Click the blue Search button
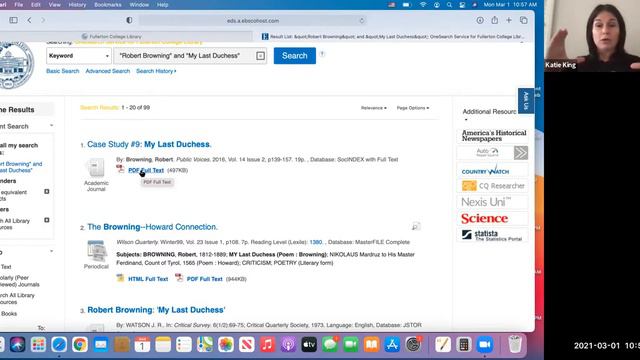 point(295,56)
